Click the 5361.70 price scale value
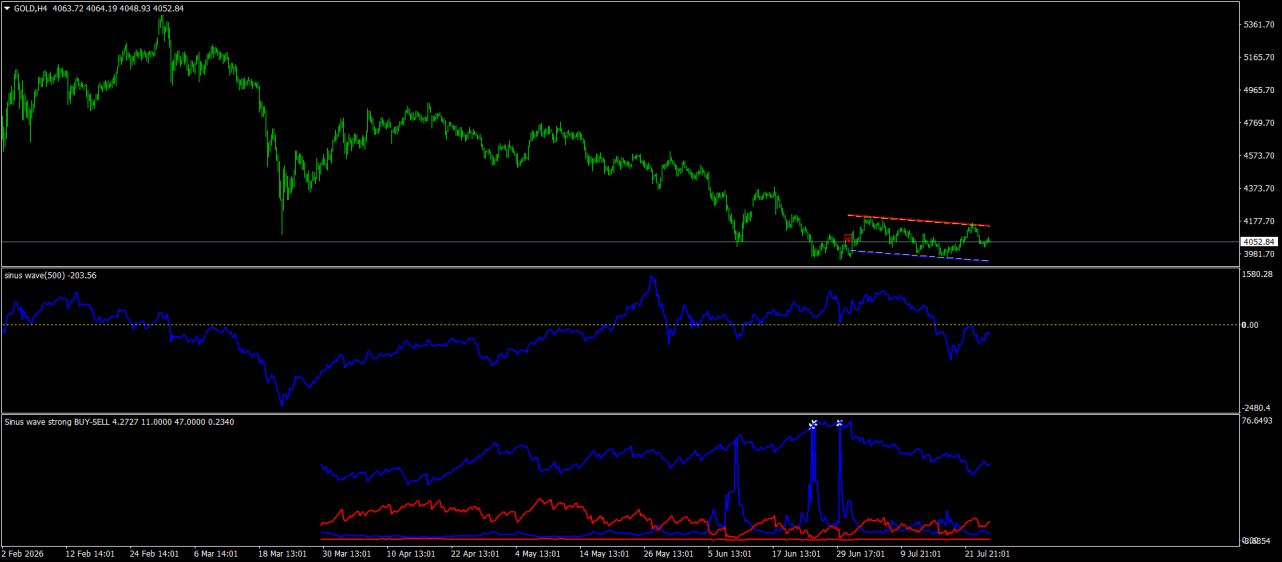The image size is (1282, 562). (1258, 24)
